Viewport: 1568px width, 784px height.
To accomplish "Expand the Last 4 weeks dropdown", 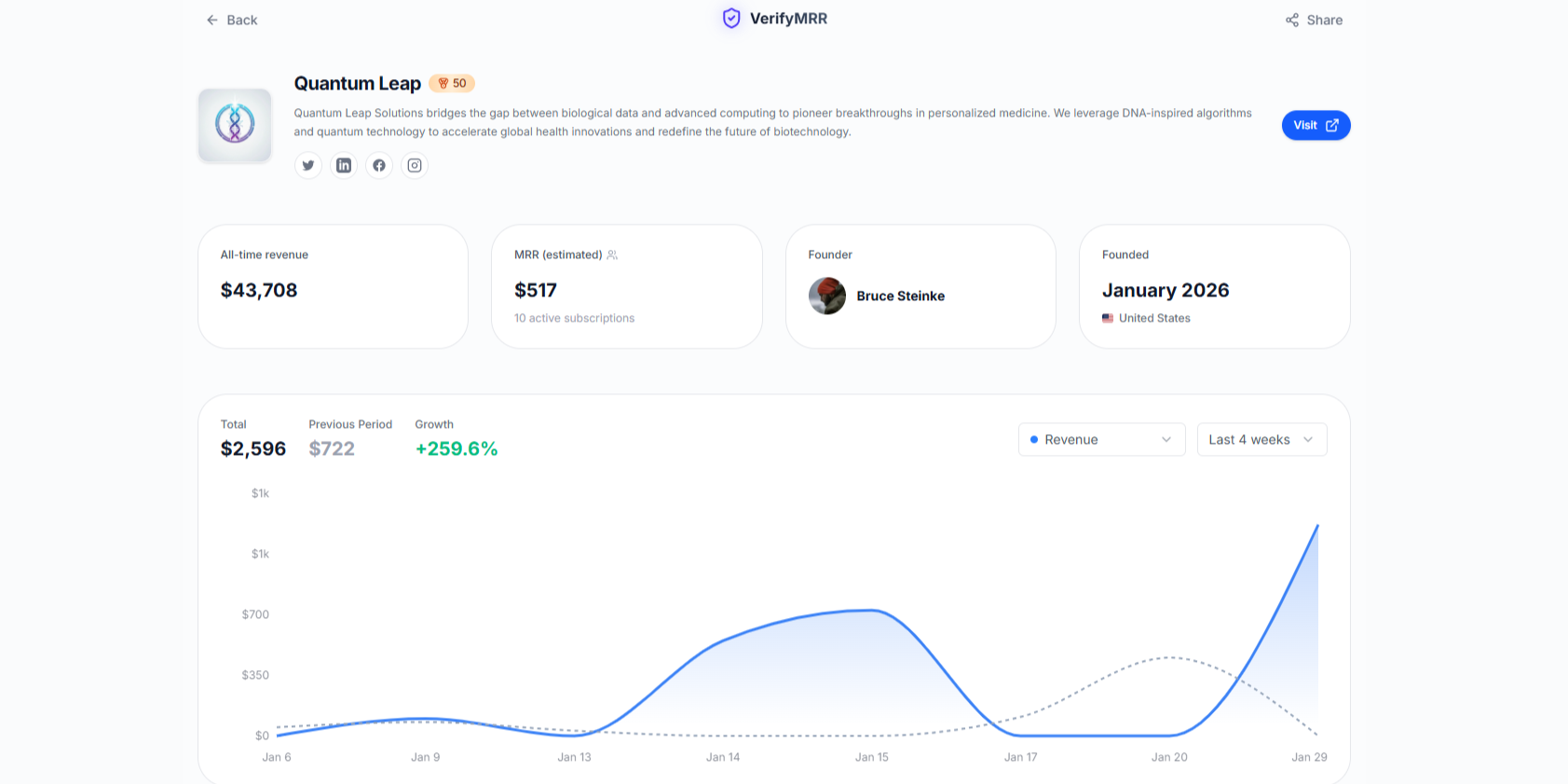I will (x=1261, y=439).
